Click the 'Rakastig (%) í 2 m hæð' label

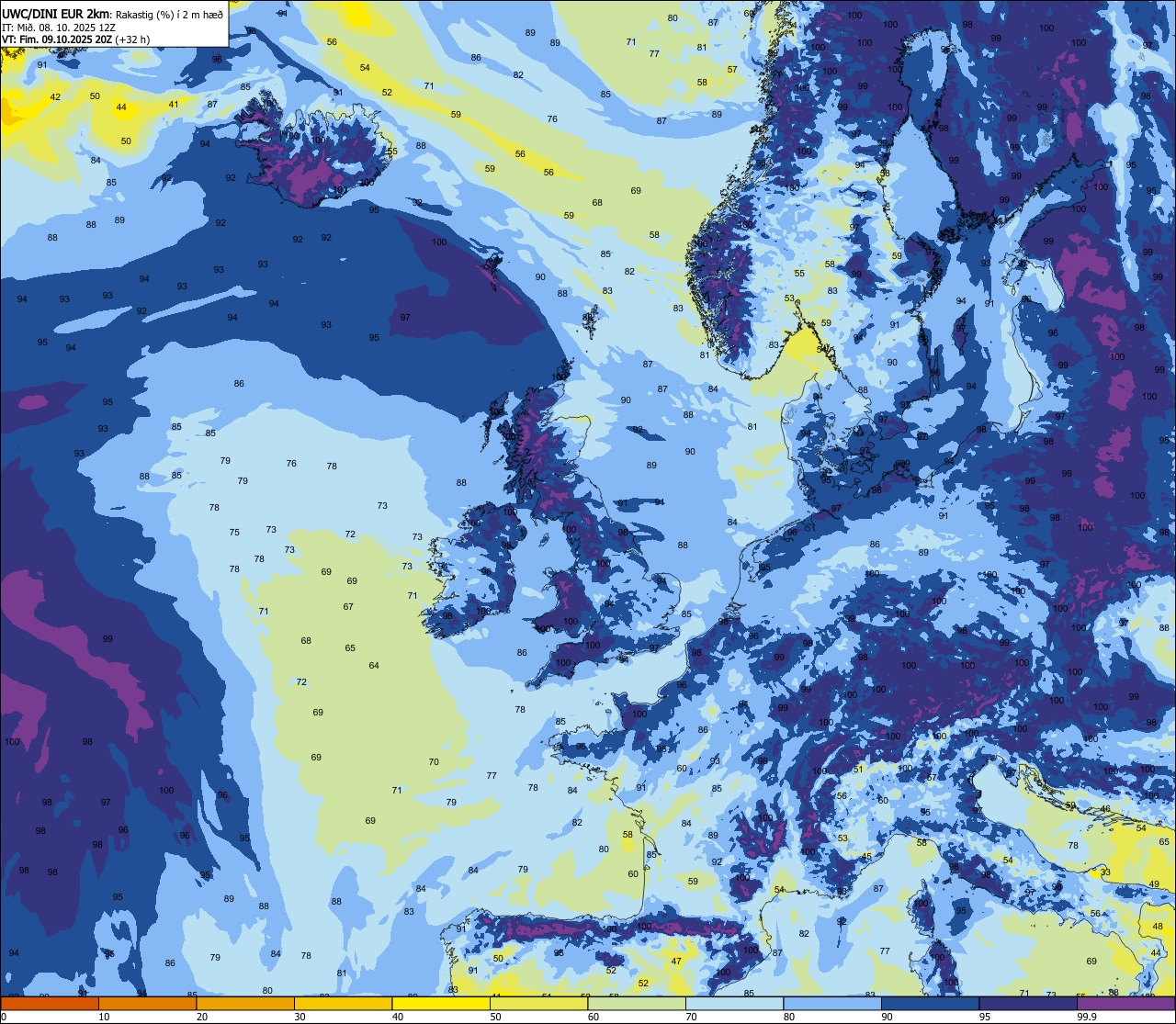[x=168, y=14]
